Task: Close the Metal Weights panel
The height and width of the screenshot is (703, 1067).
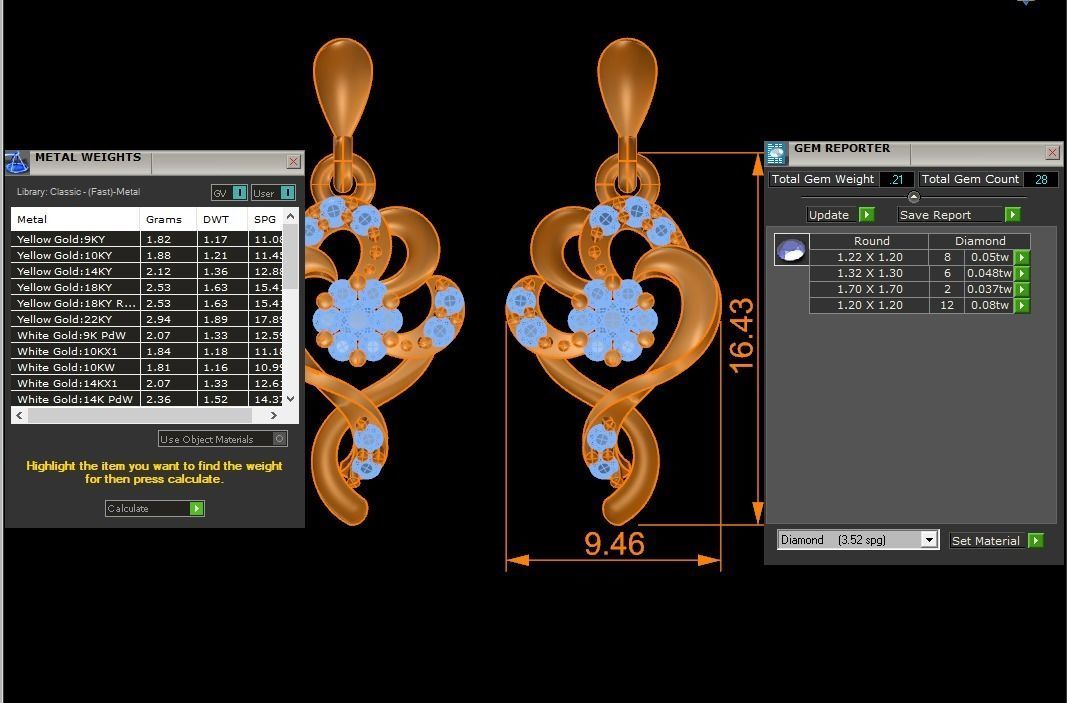Action: coord(293,161)
